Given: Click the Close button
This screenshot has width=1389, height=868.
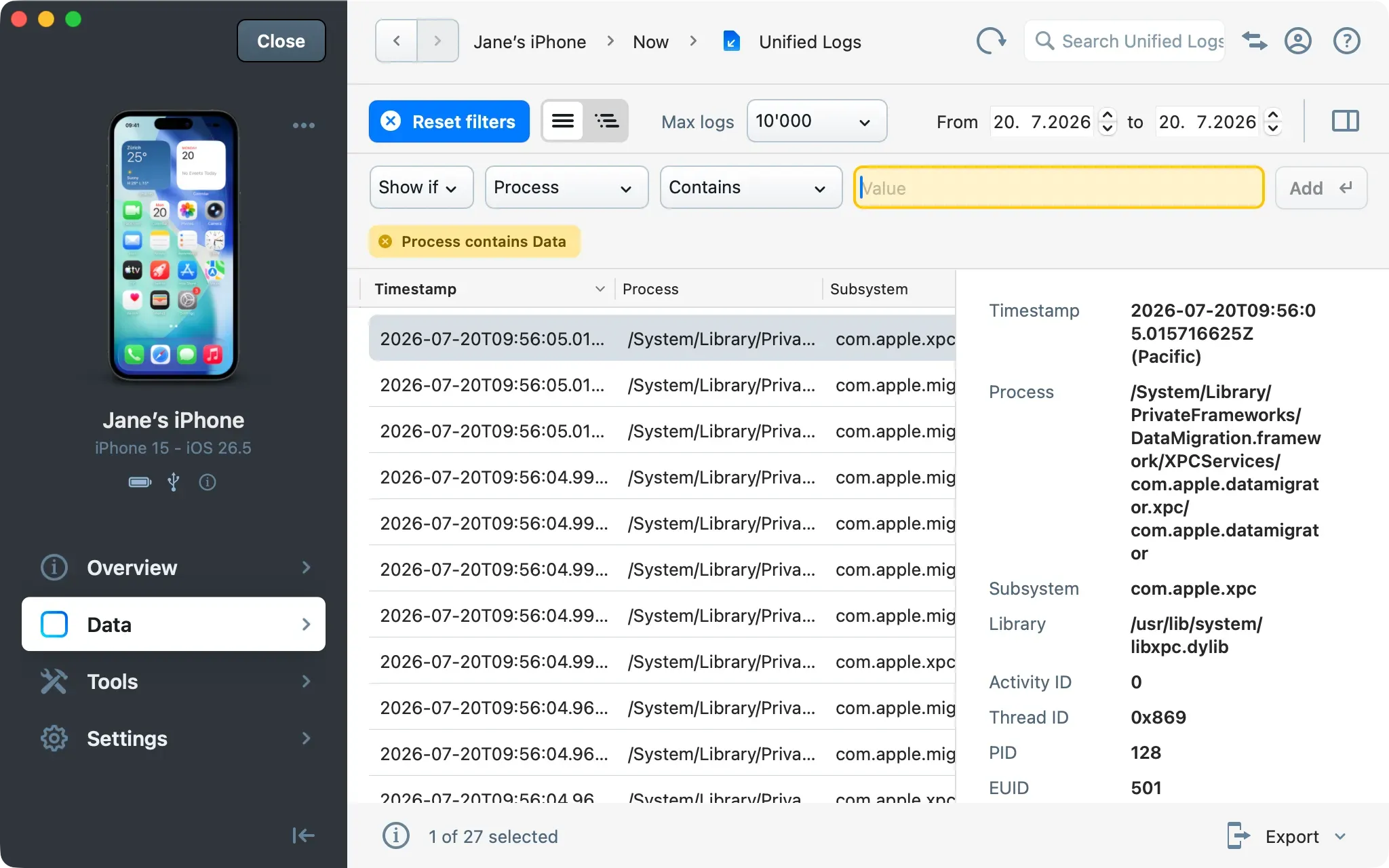Looking at the screenshot, I should click(281, 41).
